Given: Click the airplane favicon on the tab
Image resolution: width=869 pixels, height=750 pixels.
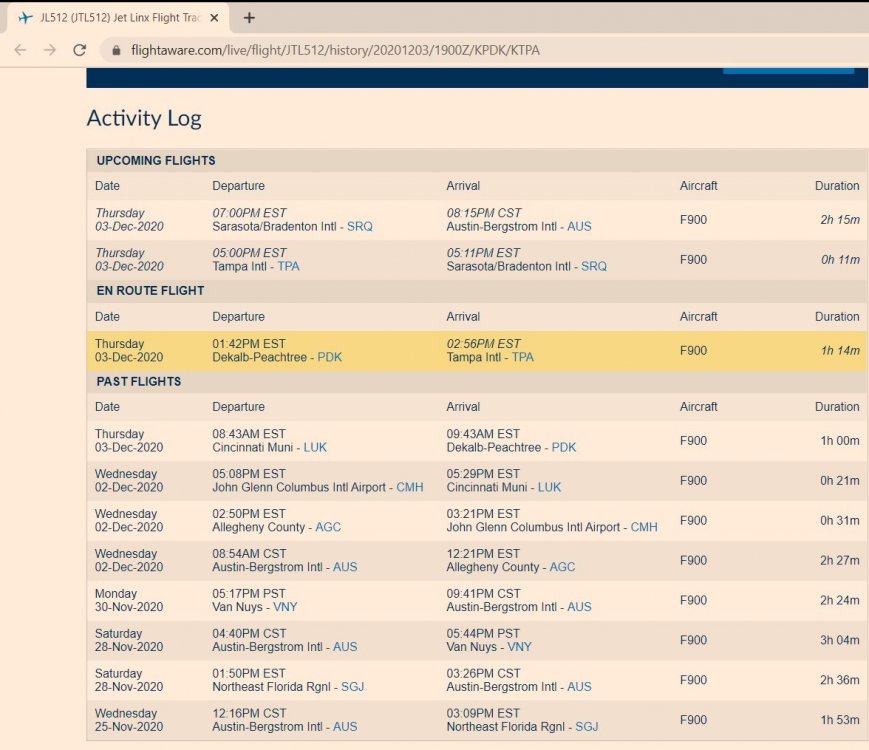Looking at the screenshot, I should (26, 18).
